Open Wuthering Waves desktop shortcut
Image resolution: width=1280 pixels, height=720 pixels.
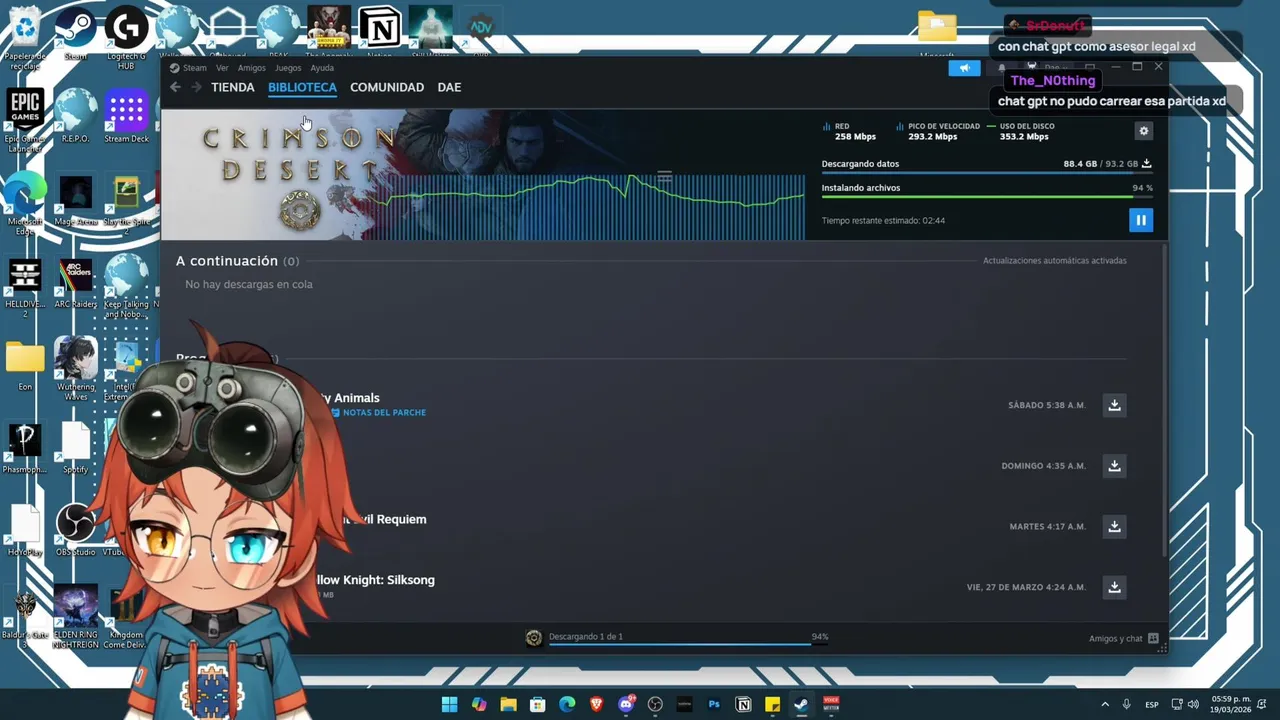76,368
